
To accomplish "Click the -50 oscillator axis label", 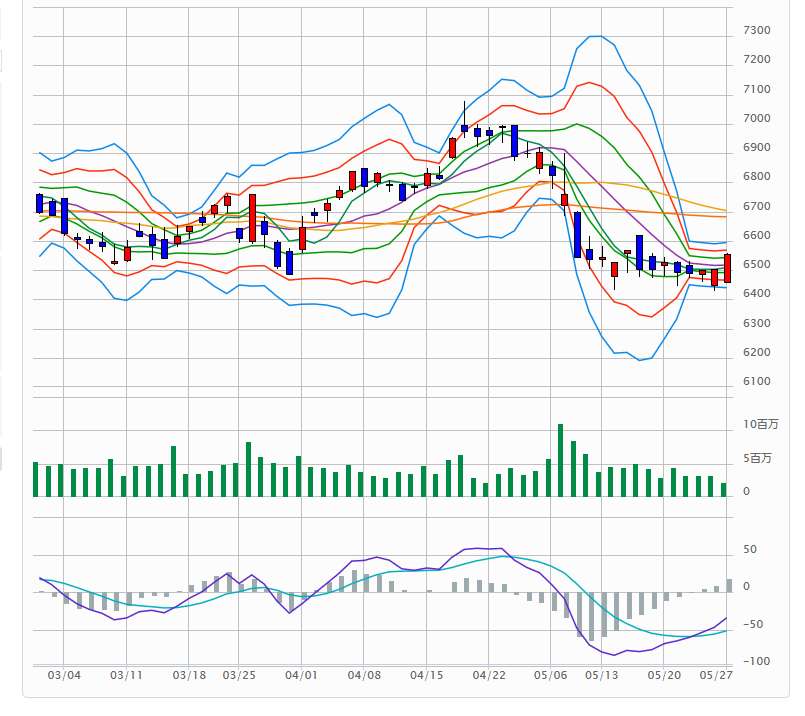I will point(754,625).
